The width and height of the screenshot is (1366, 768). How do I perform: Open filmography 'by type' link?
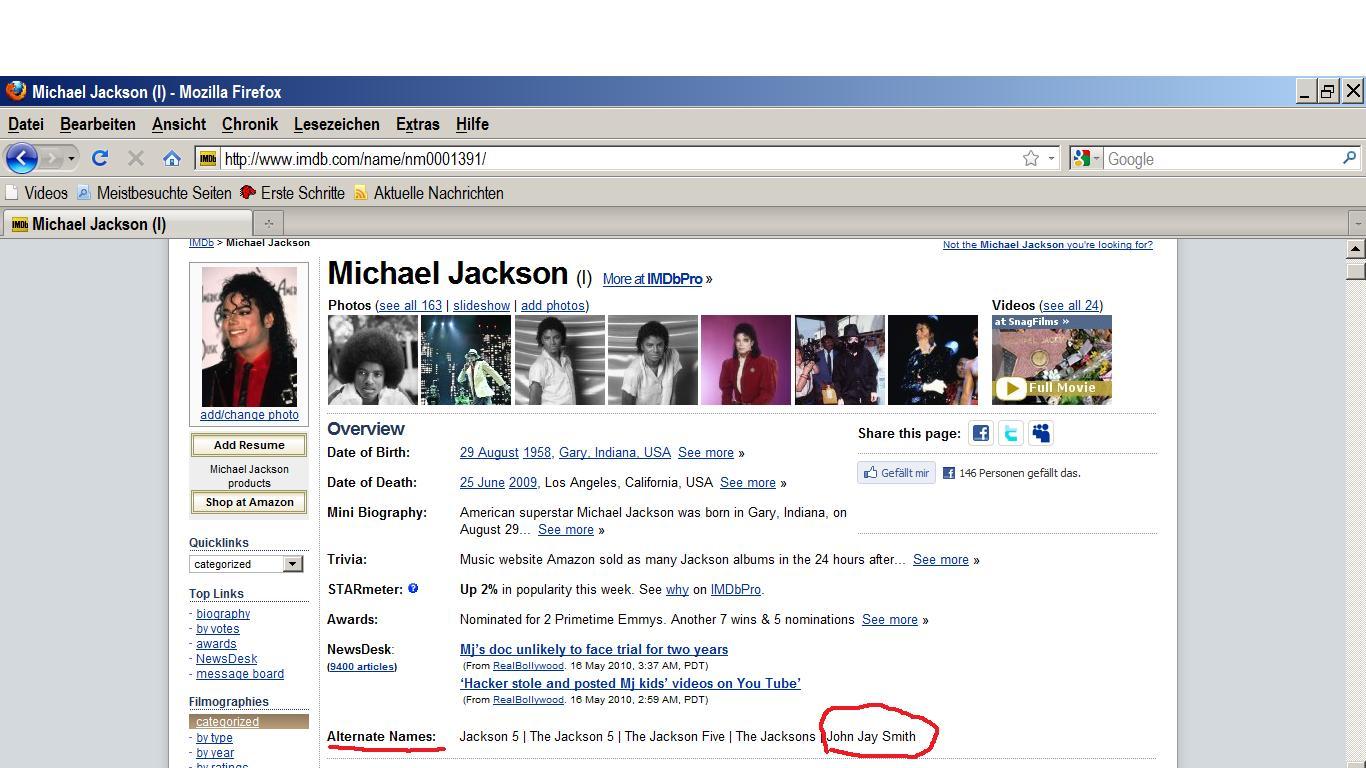(x=214, y=738)
